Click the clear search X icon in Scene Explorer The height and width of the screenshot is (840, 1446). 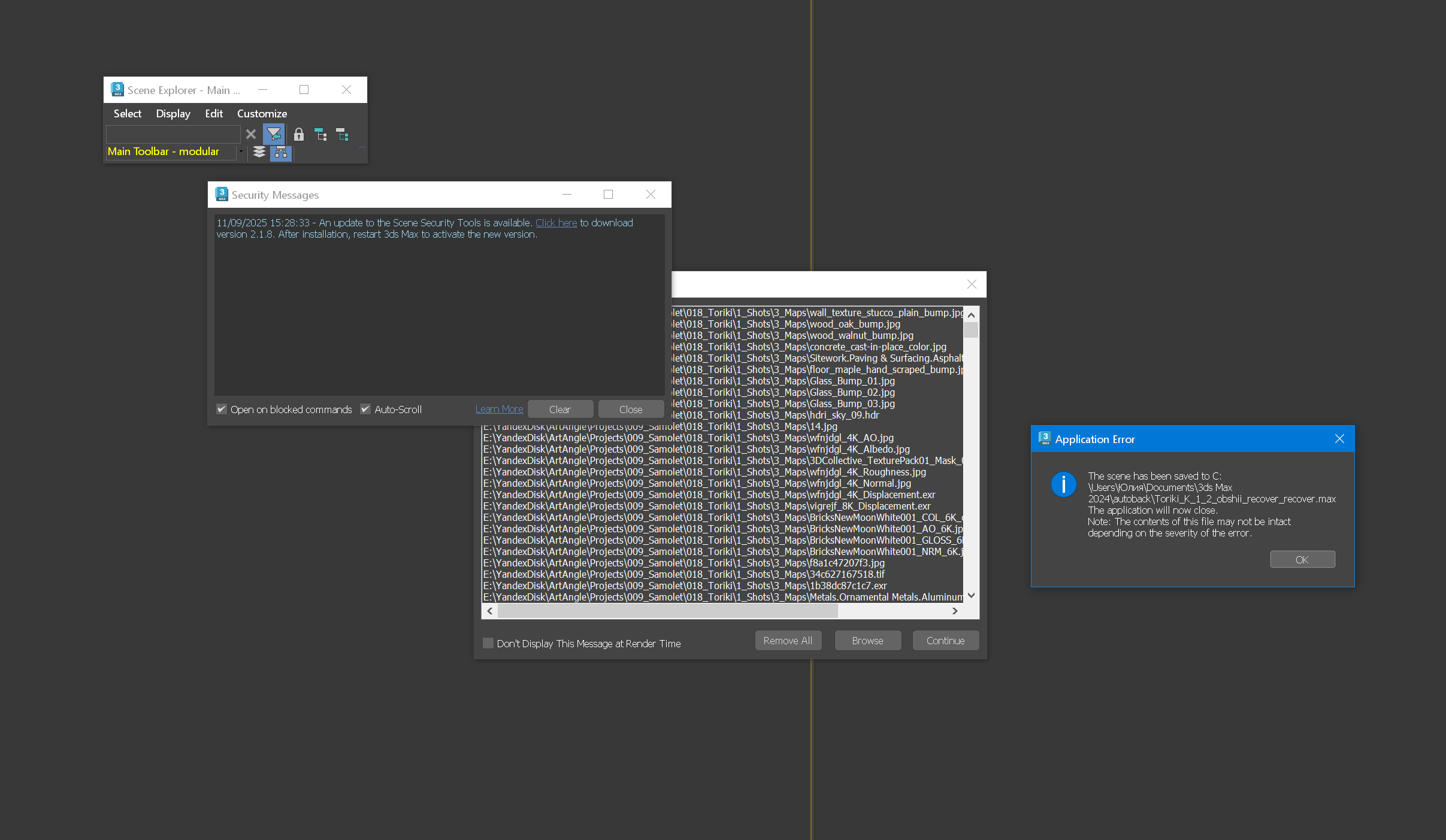[x=251, y=134]
